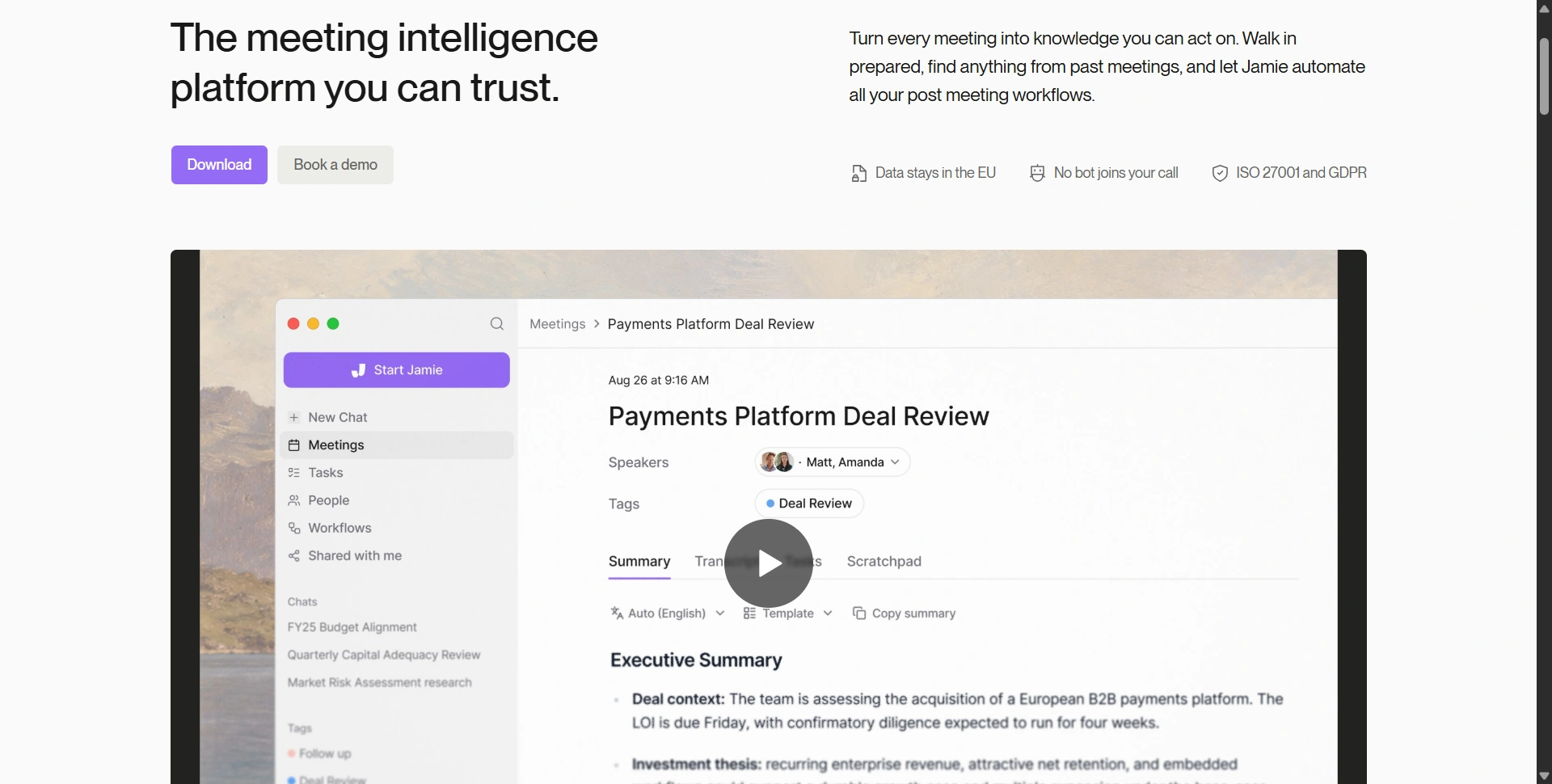The image size is (1552, 784).
Task: Click the Jamie logo on Start Jamie button
Action: (359, 370)
